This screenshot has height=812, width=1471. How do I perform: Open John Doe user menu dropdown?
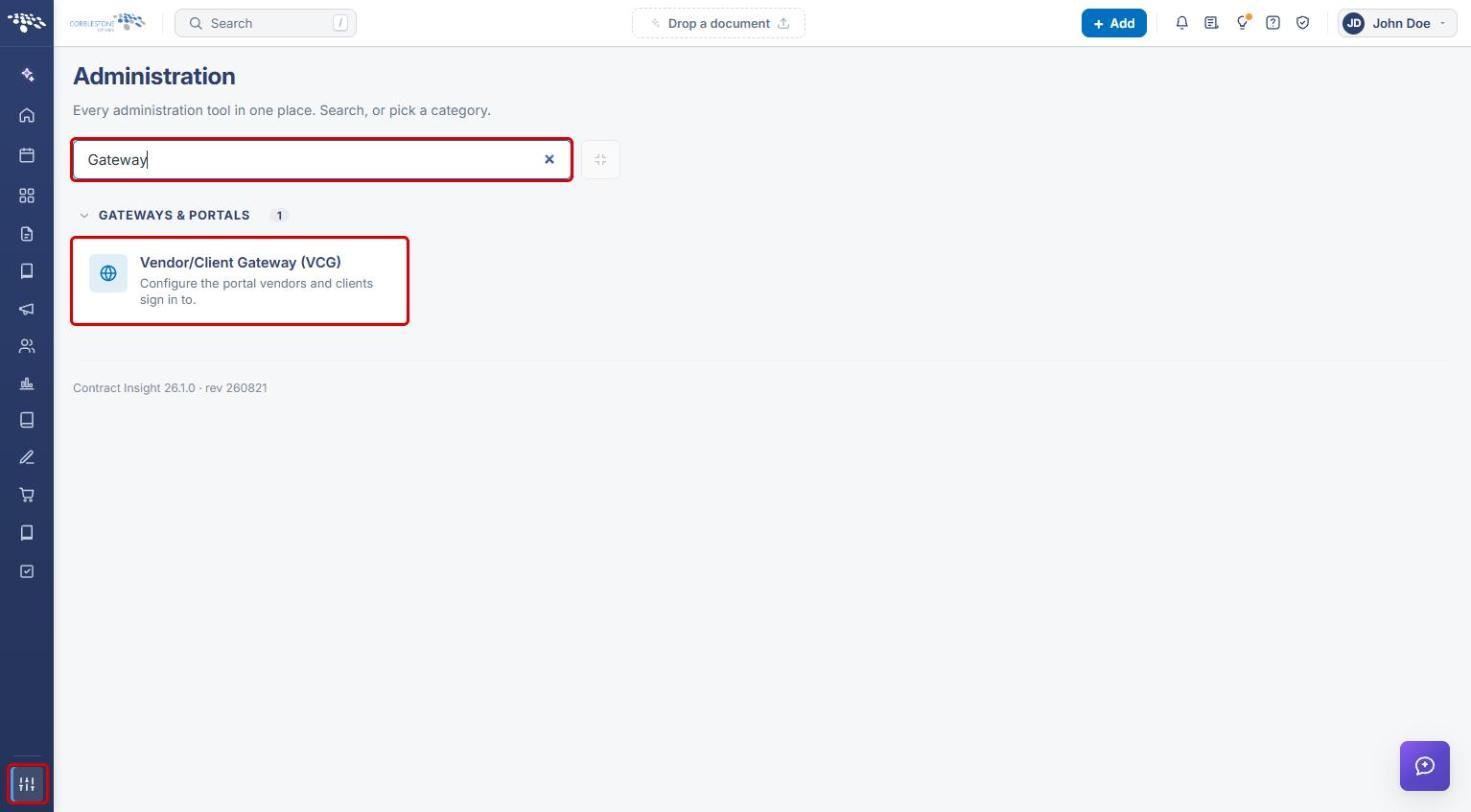pos(1397,23)
